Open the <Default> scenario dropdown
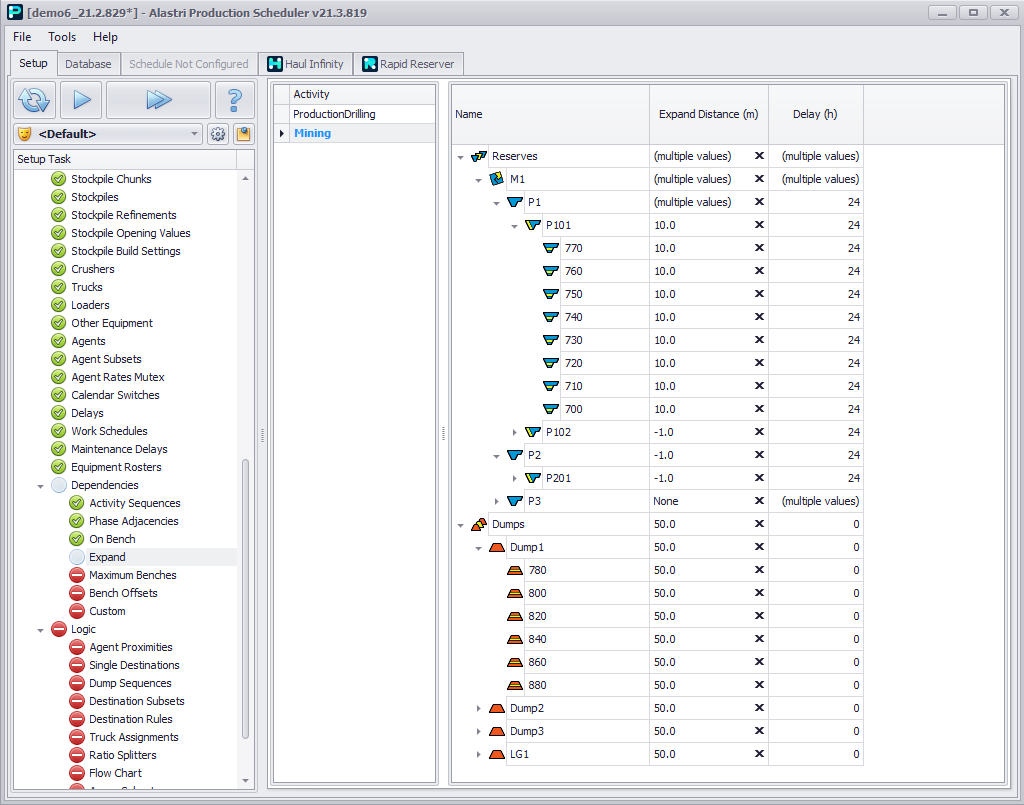This screenshot has height=805, width=1024. [x=195, y=134]
